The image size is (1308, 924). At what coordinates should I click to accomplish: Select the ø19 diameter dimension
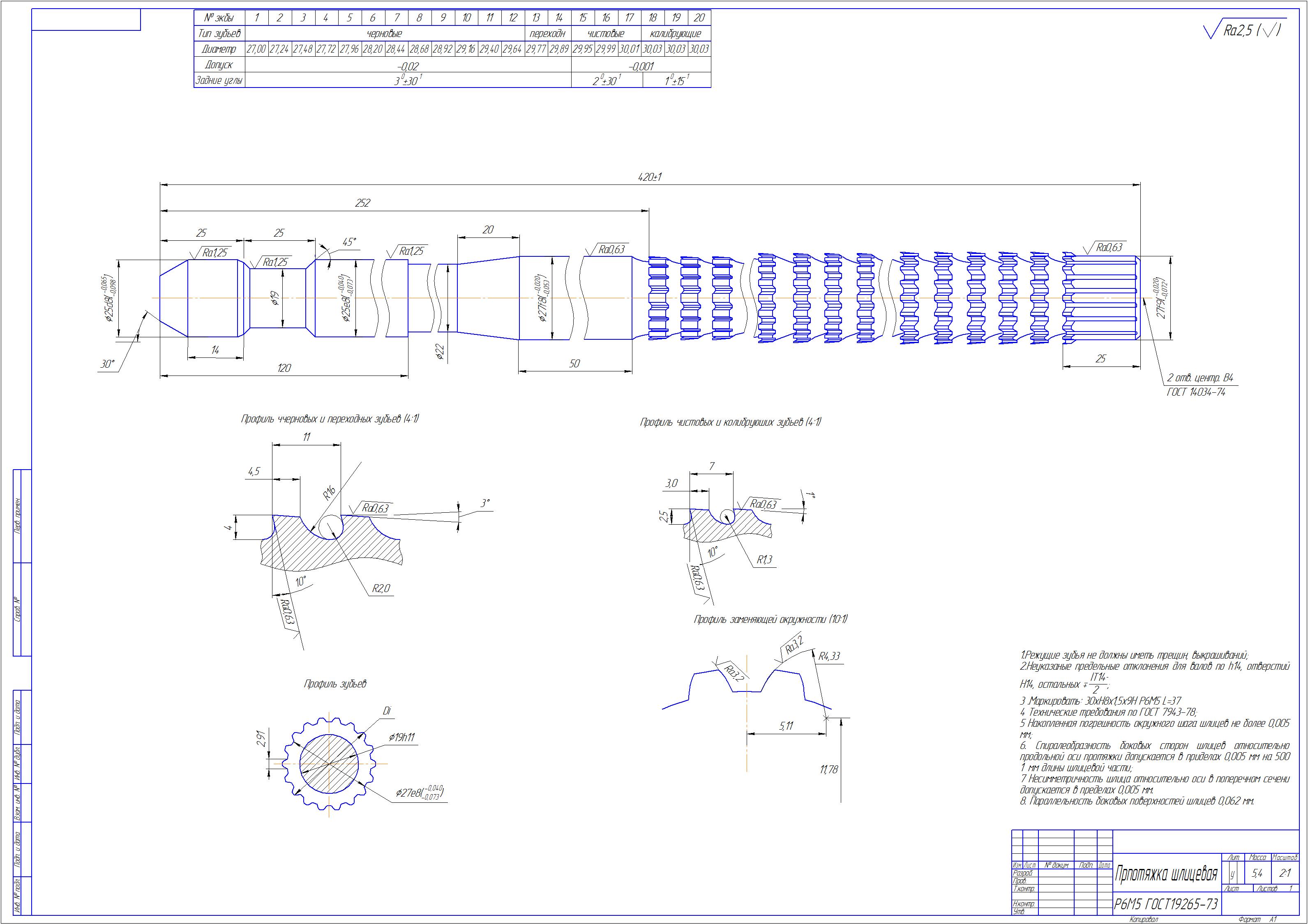274,298
